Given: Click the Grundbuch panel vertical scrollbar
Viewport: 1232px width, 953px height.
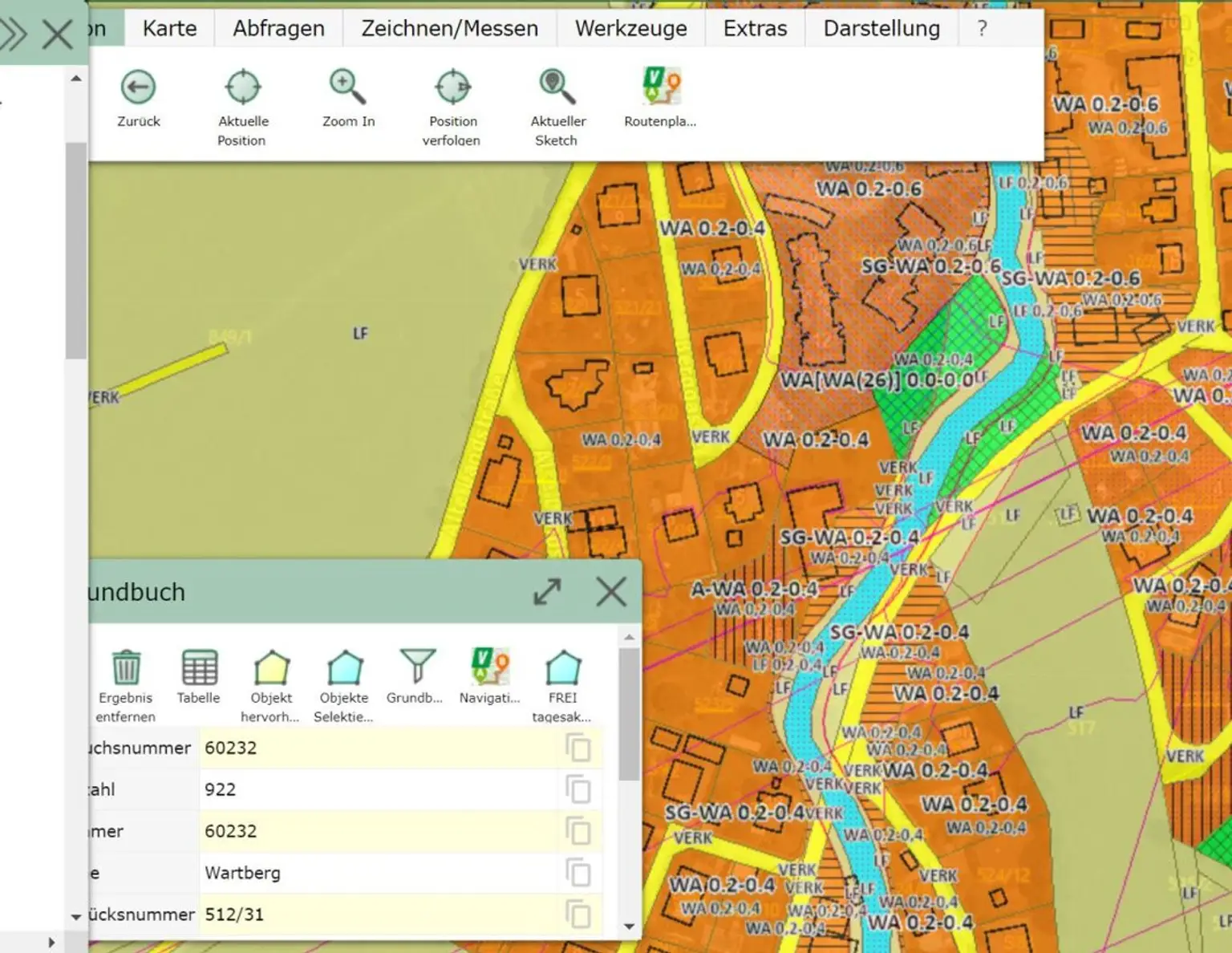Looking at the screenshot, I should pos(630,714).
